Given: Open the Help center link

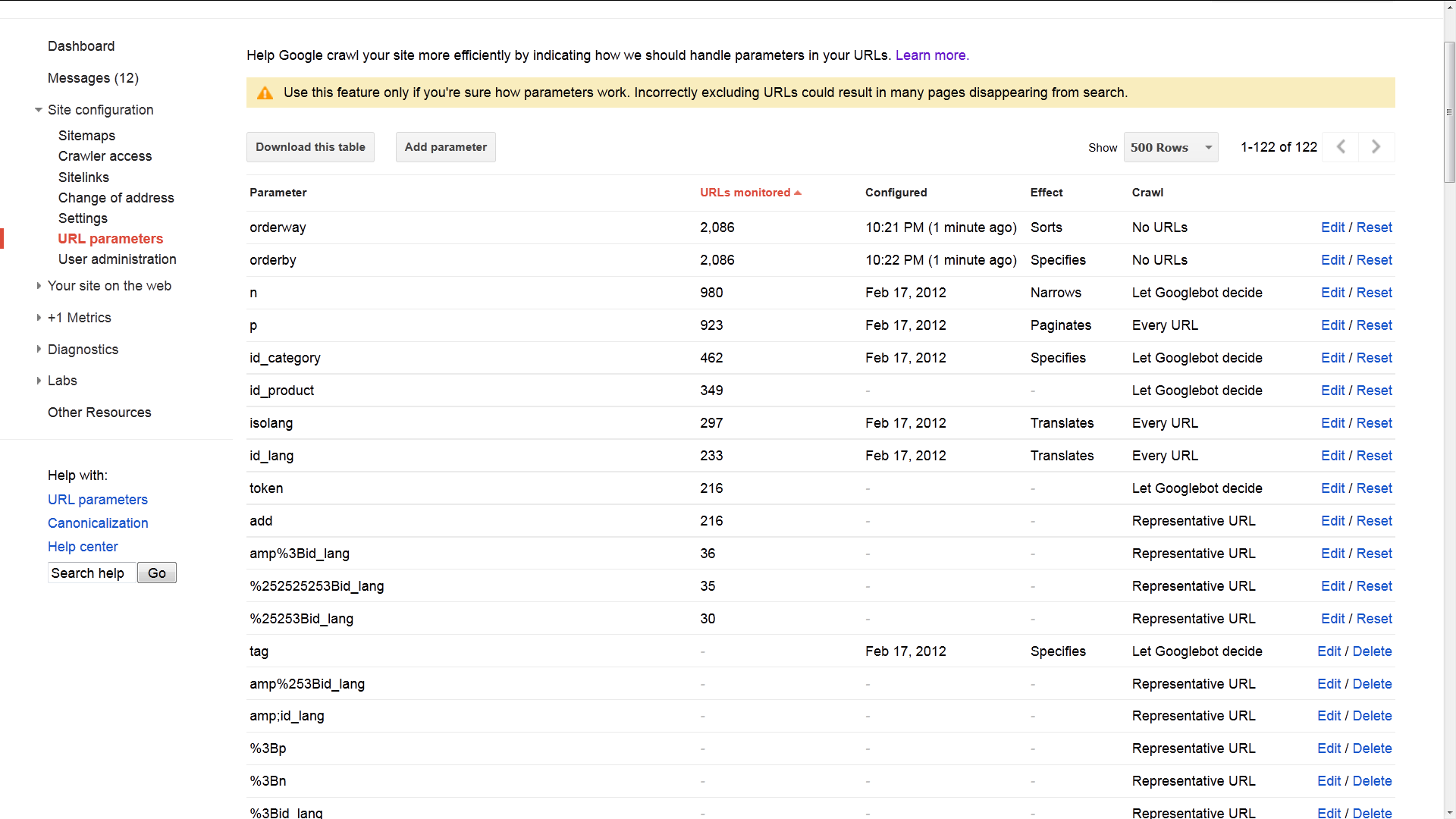Looking at the screenshot, I should click(x=83, y=547).
